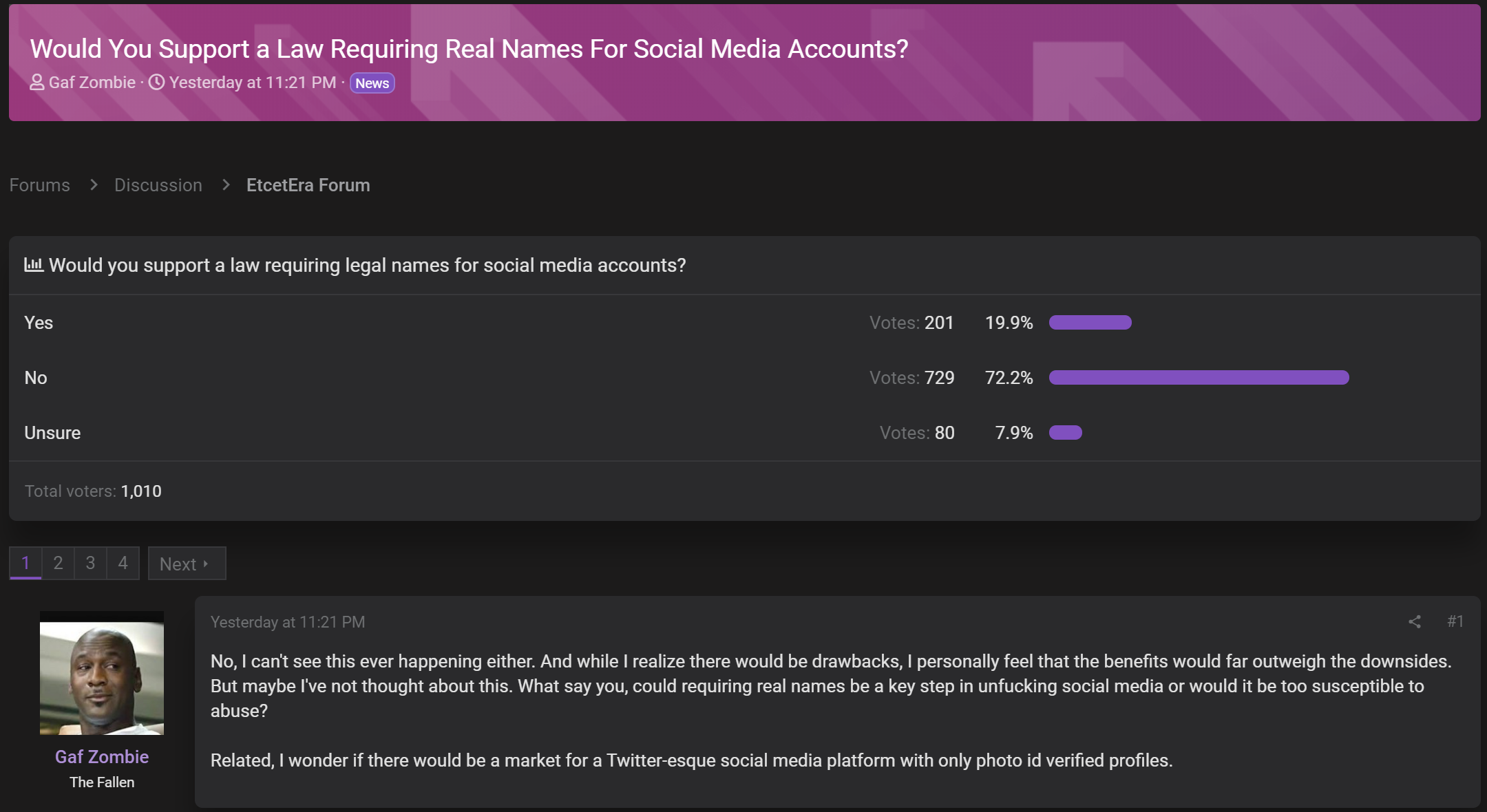Viewport: 1487px width, 812px height.
Task: Open EtcetEra Forum breadcrumb
Action: tap(308, 185)
